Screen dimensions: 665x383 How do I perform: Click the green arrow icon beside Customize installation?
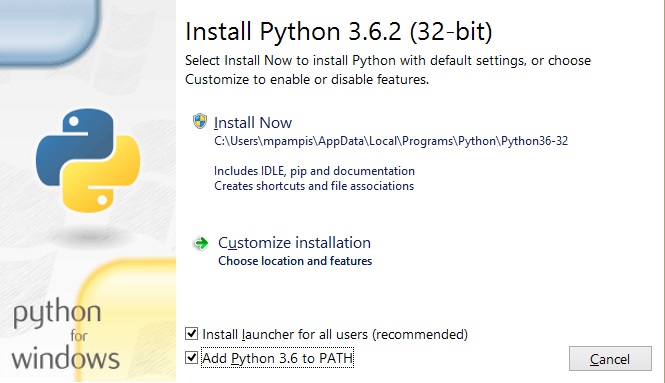click(201, 243)
